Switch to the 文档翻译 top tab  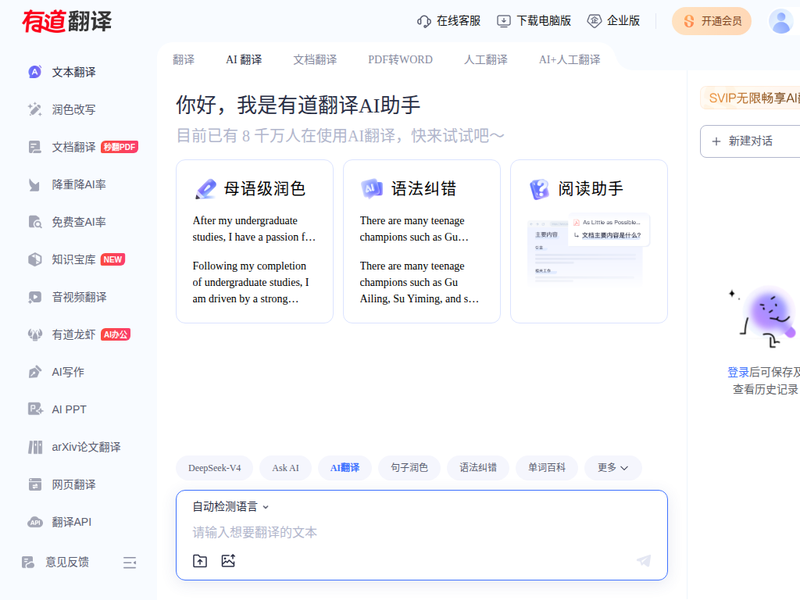tap(315, 60)
